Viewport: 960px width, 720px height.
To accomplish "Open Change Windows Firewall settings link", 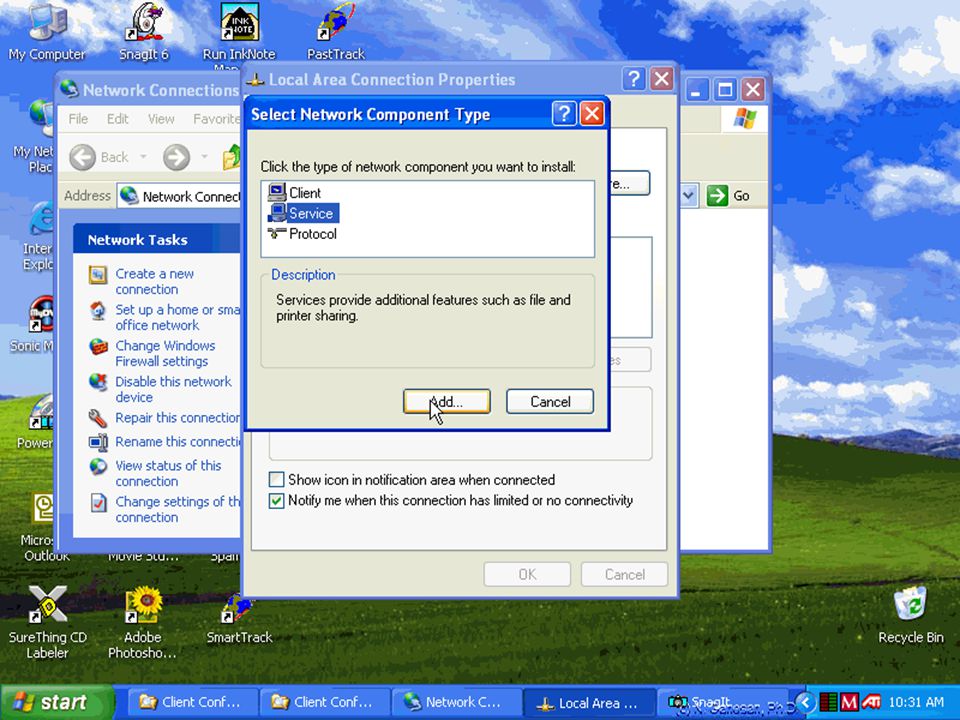I will 165,353.
